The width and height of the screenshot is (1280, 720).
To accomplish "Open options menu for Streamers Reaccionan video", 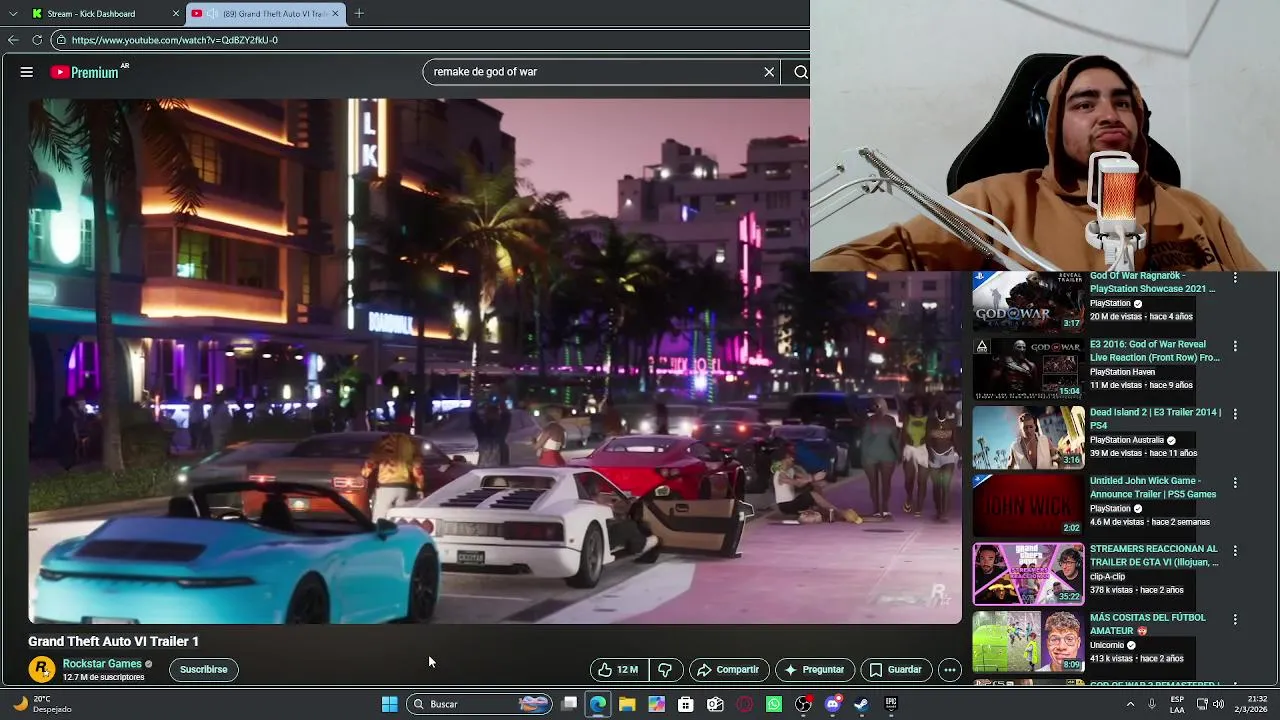I will (x=1235, y=551).
